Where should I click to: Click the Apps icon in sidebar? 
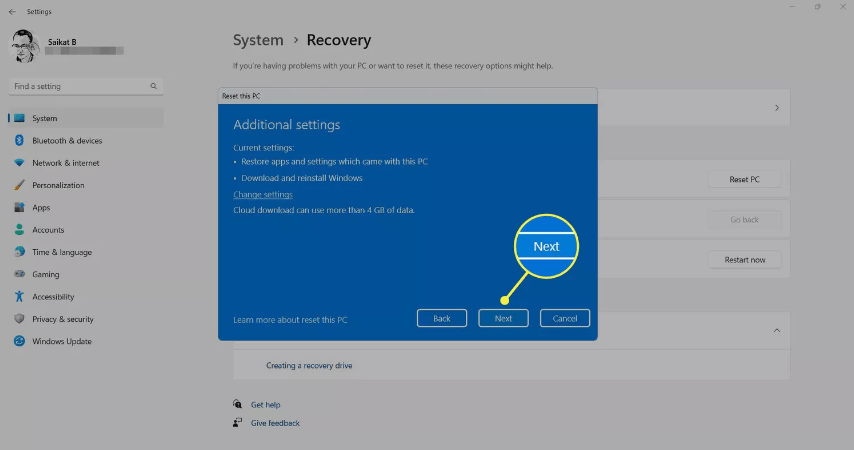[x=20, y=208]
